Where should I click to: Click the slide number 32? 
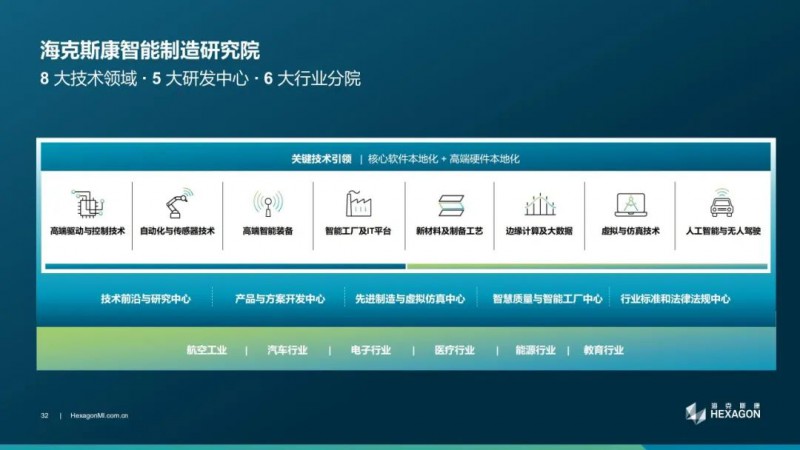[x=44, y=416]
